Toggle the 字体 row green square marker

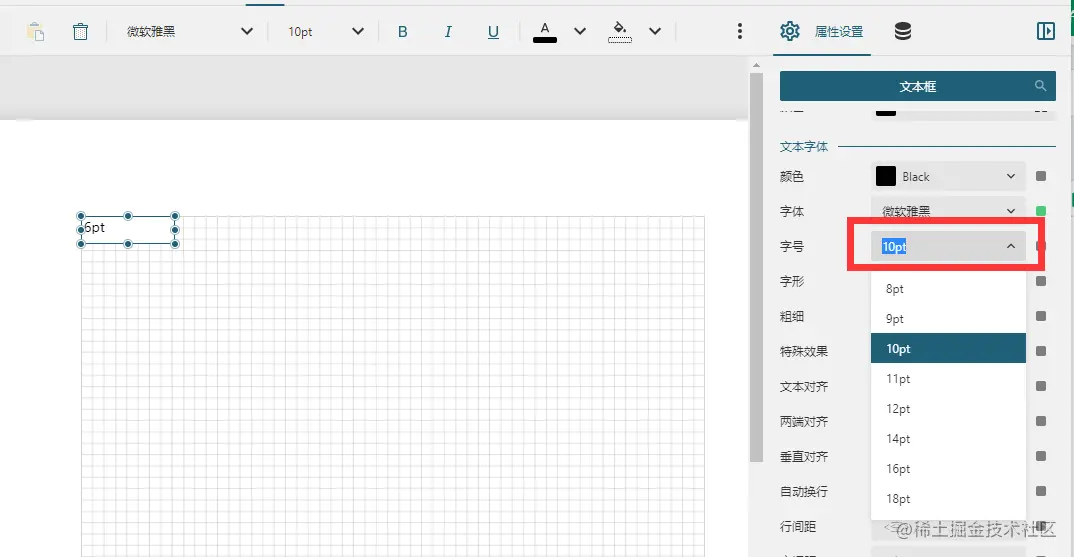pyautogui.click(x=1041, y=211)
